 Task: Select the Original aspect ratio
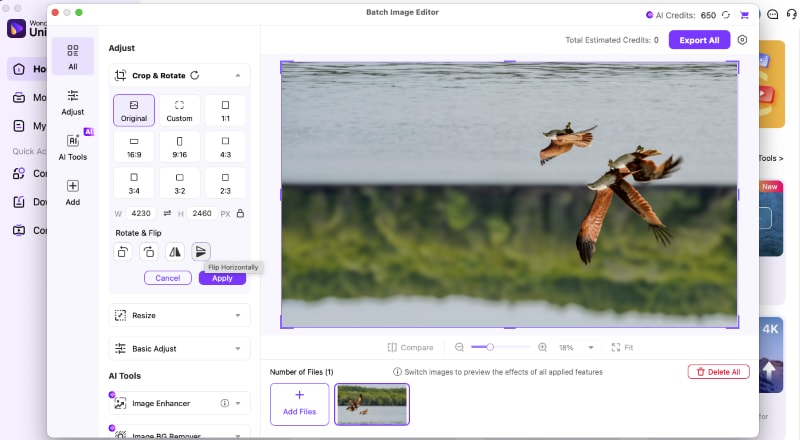pos(134,111)
